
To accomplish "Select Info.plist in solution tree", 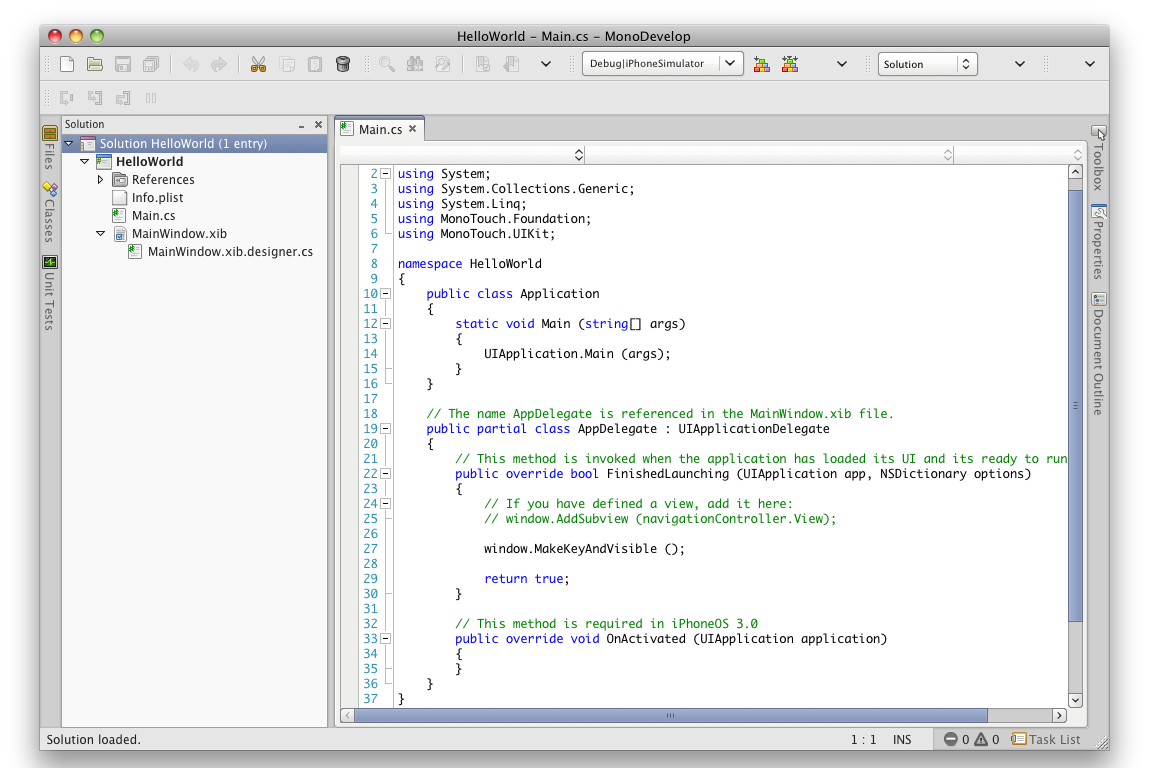I will [158, 198].
